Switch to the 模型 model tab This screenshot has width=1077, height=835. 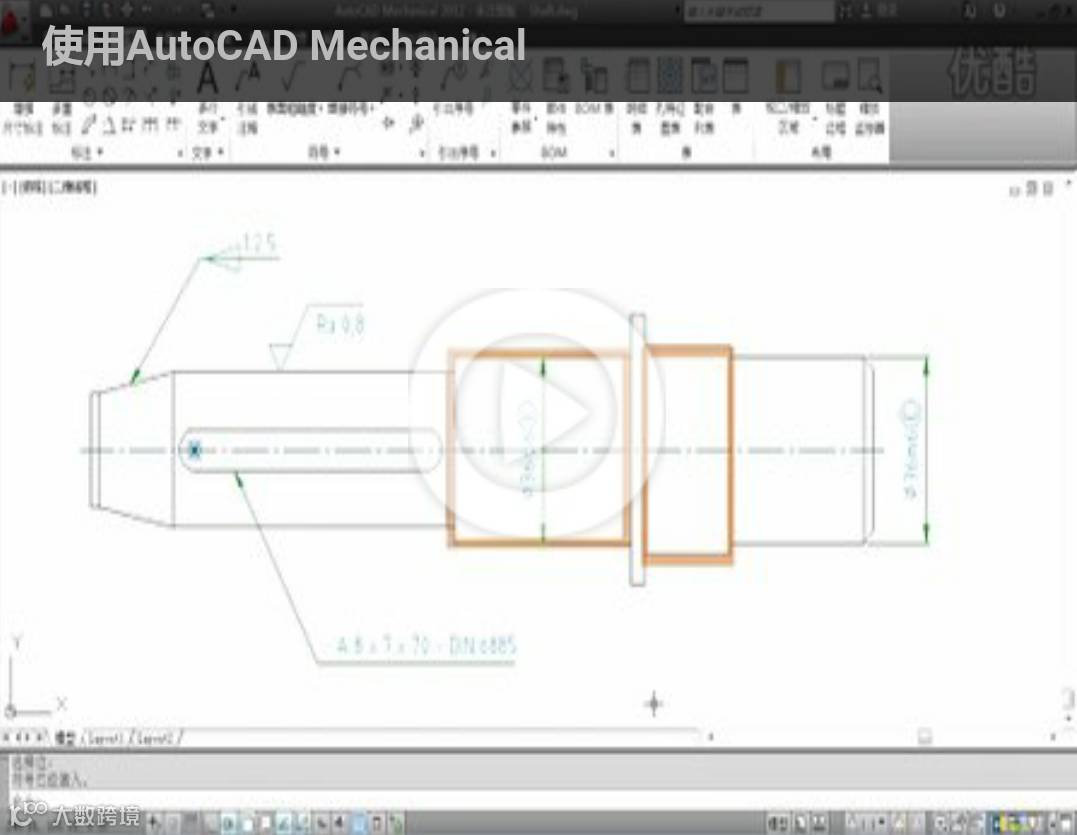(65, 738)
